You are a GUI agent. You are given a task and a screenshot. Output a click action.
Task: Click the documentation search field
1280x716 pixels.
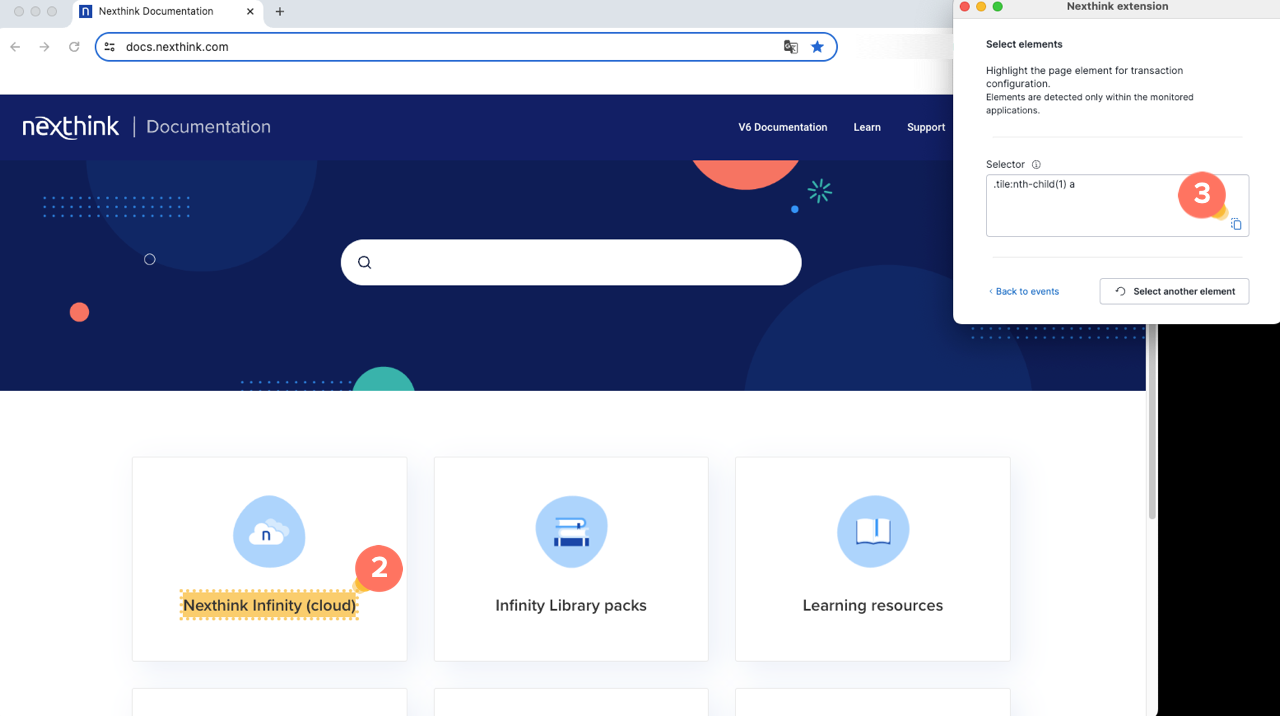point(580,263)
